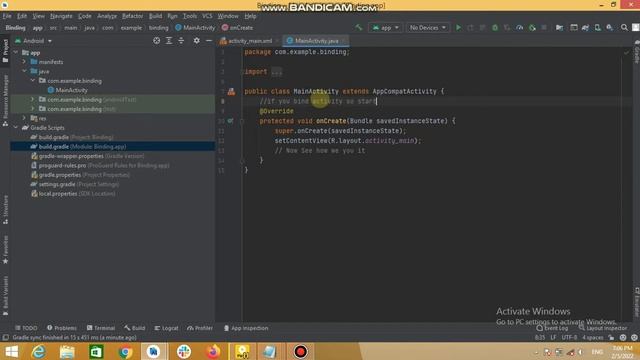Open the Android view selector dropdown
The image size is (640, 360).
(33, 41)
